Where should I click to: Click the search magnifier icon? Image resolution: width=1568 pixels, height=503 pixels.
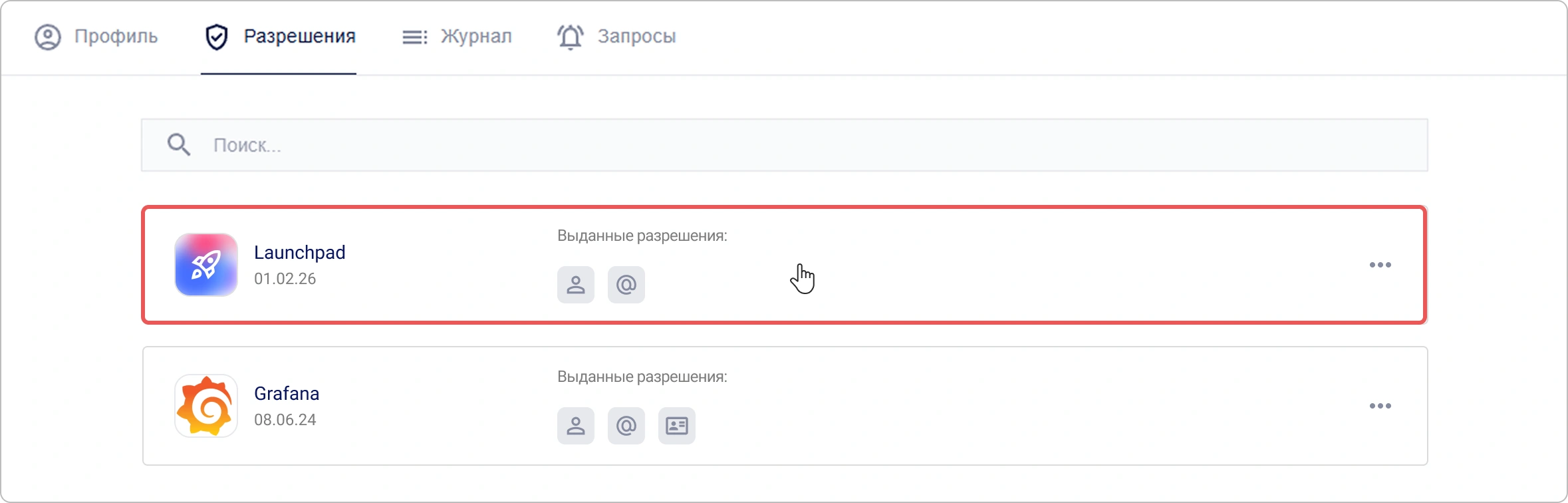pyautogui.click(x=178, y=144)
